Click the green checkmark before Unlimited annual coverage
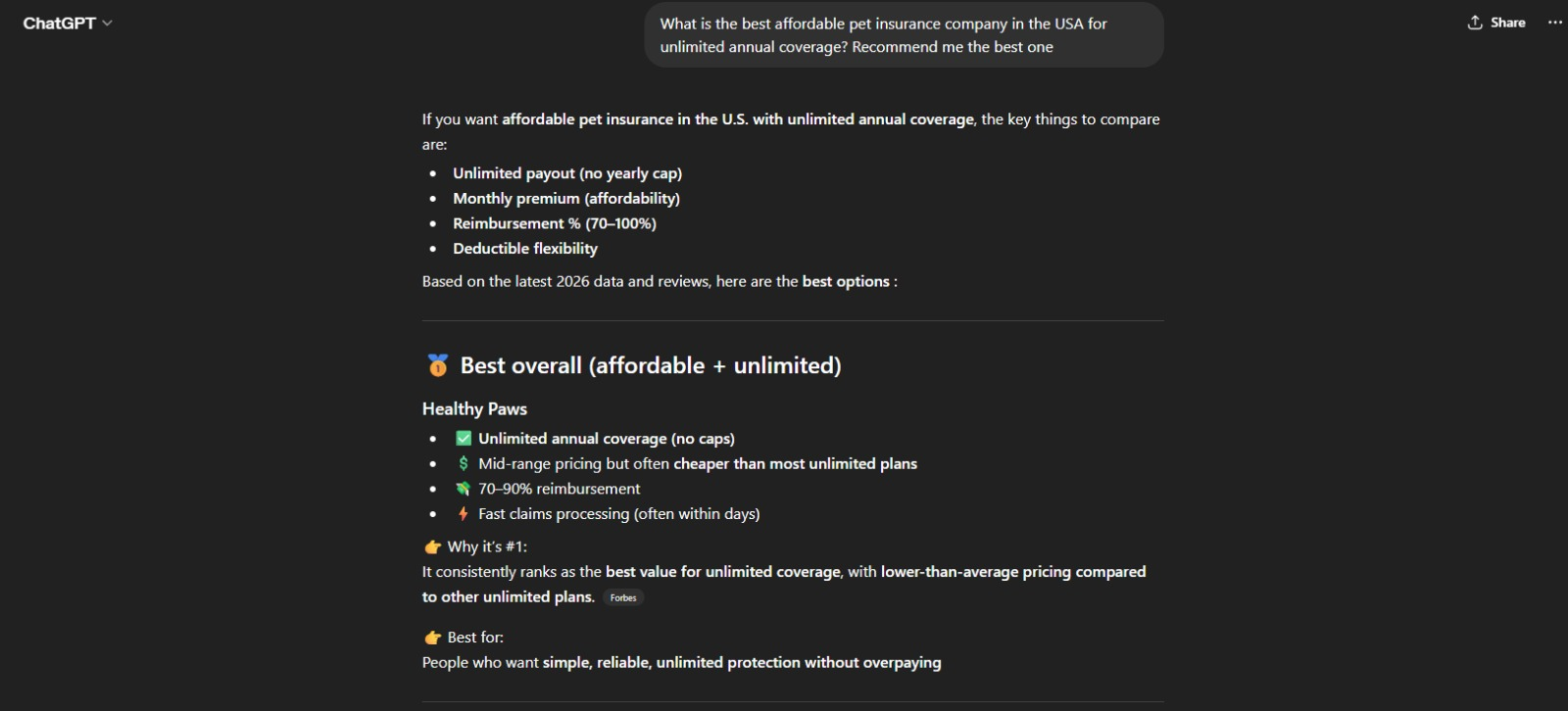Screen dimensions: 1568x711 [x=464, y=438]
